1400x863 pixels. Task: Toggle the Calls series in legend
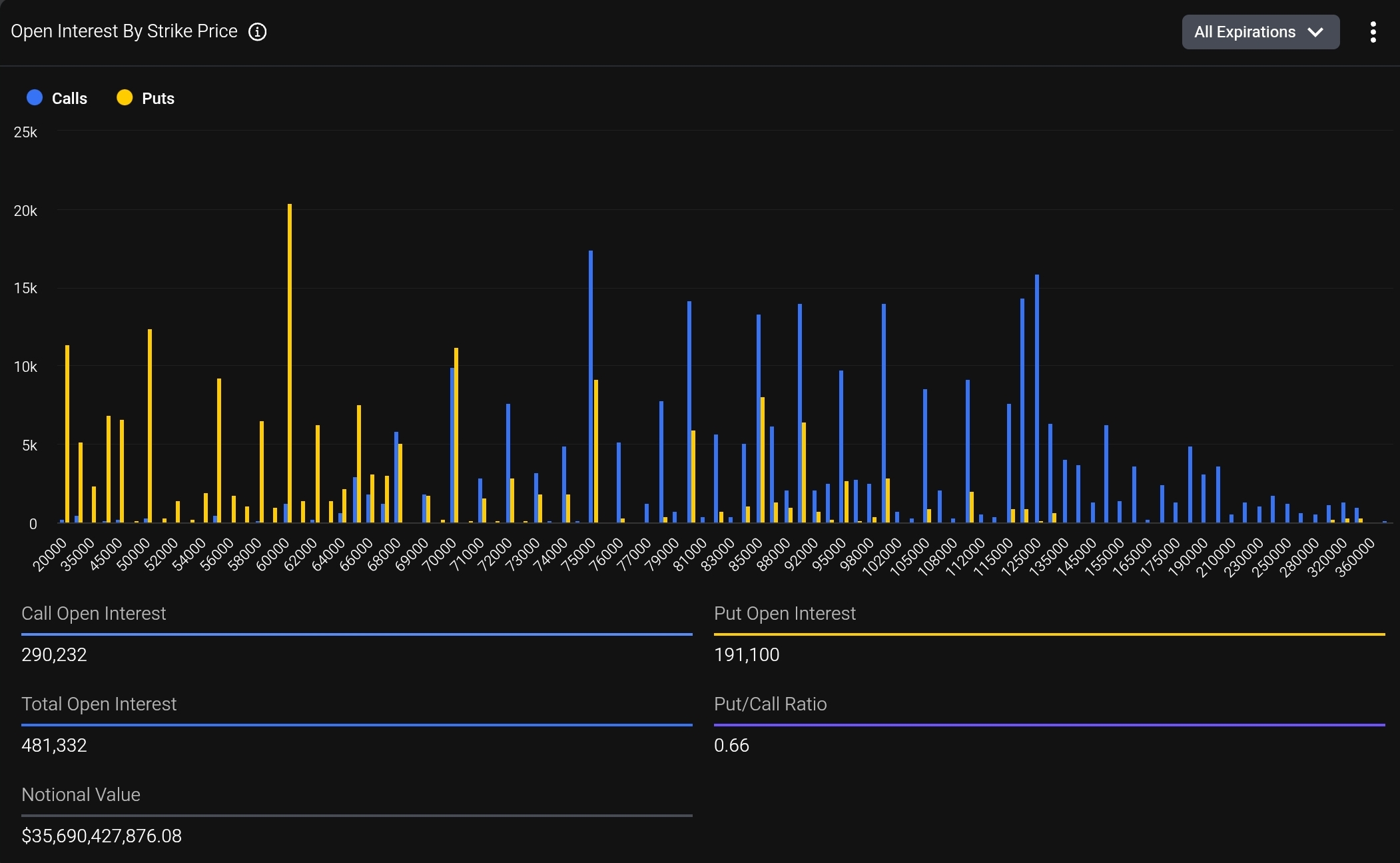coord(69,99)
